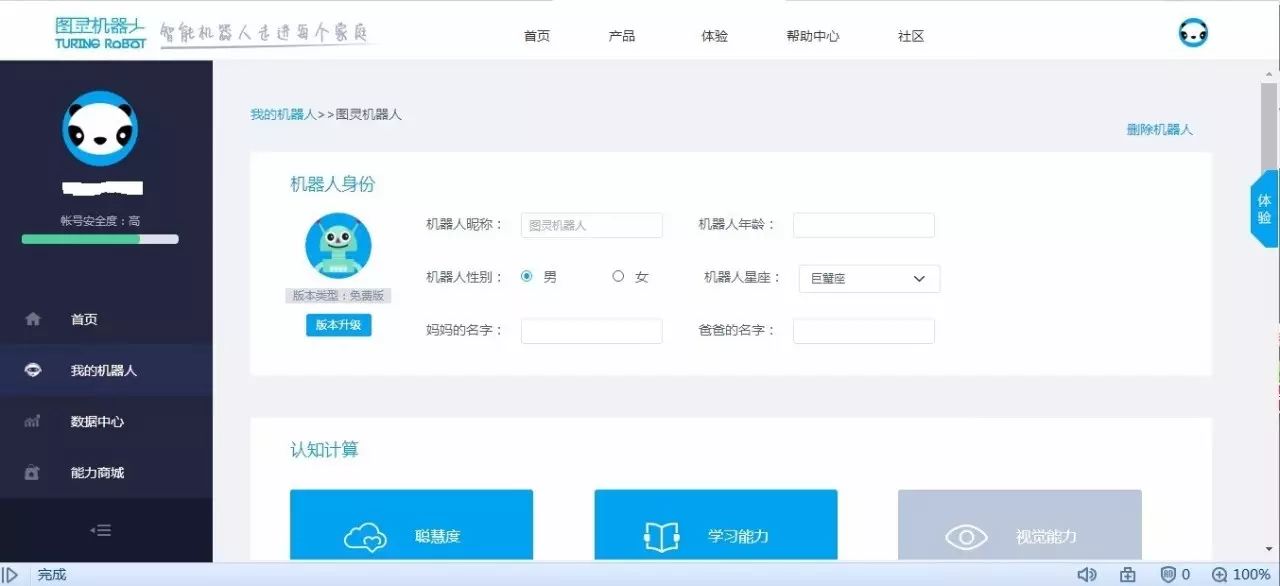Click the large panda profile avatar in sidebar
1280x586 pixels.
100,128
